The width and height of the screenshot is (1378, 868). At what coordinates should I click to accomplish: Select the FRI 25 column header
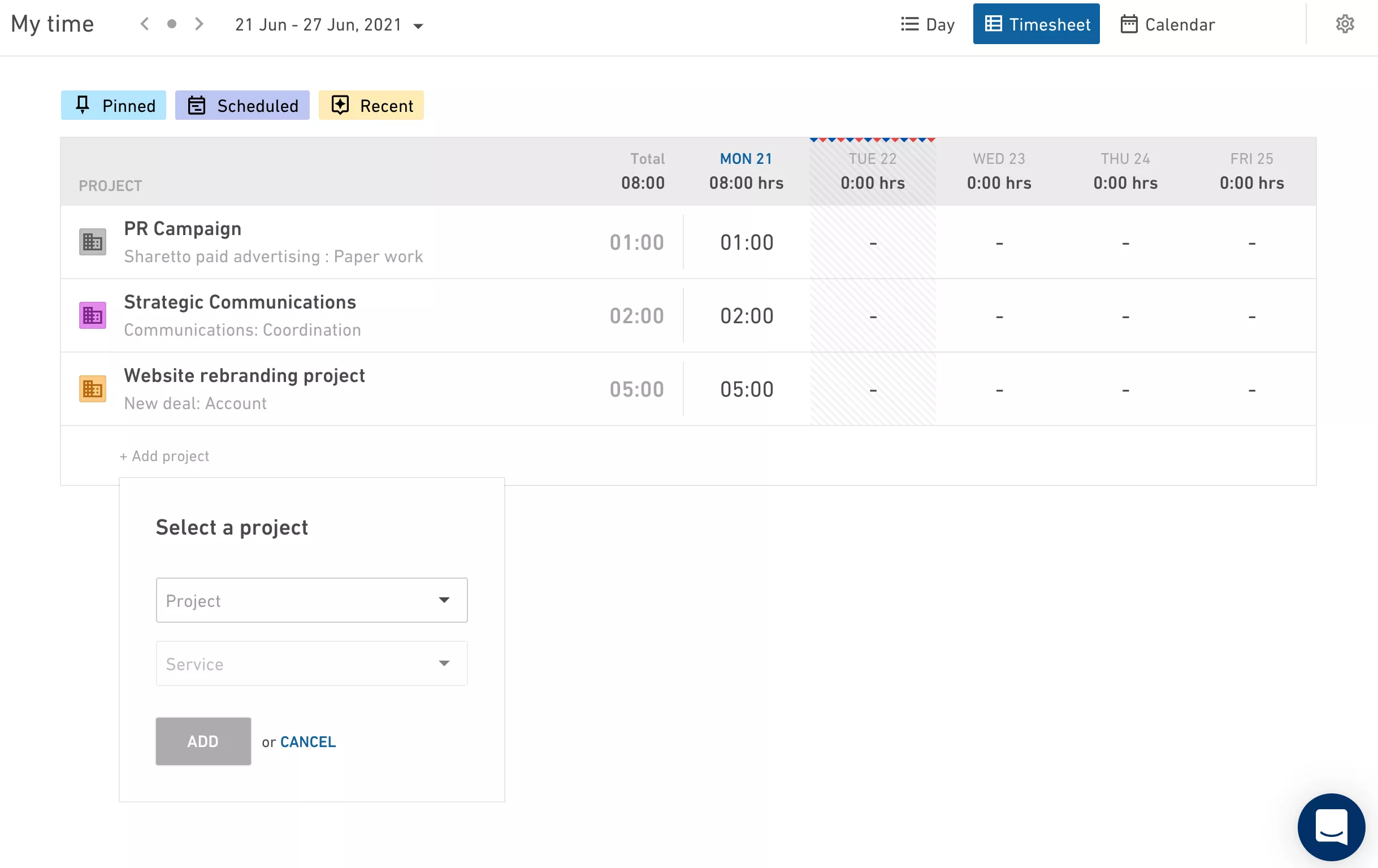click(x=1252, y=171)
